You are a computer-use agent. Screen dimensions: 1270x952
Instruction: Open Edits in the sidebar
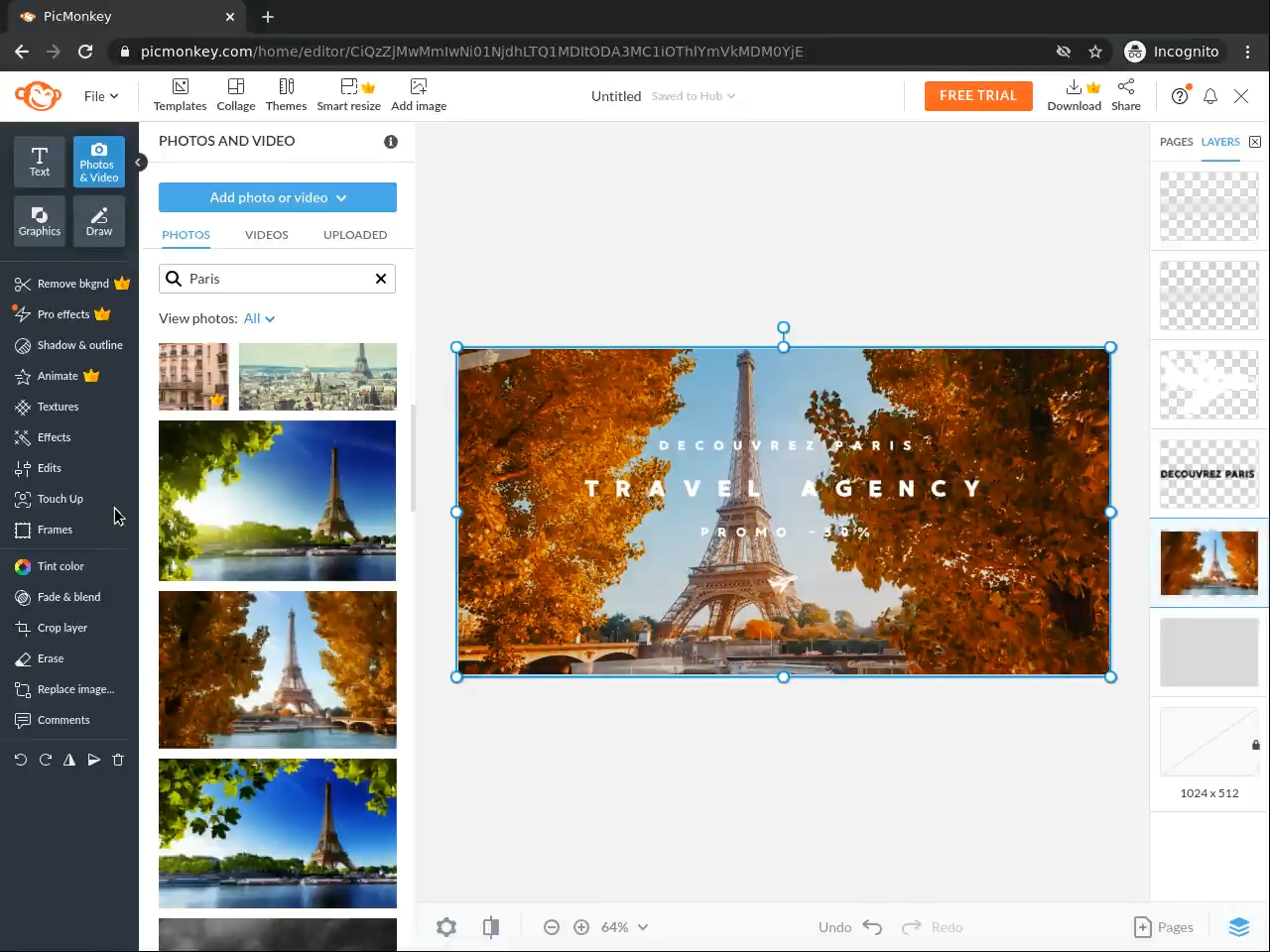[38, 468]
